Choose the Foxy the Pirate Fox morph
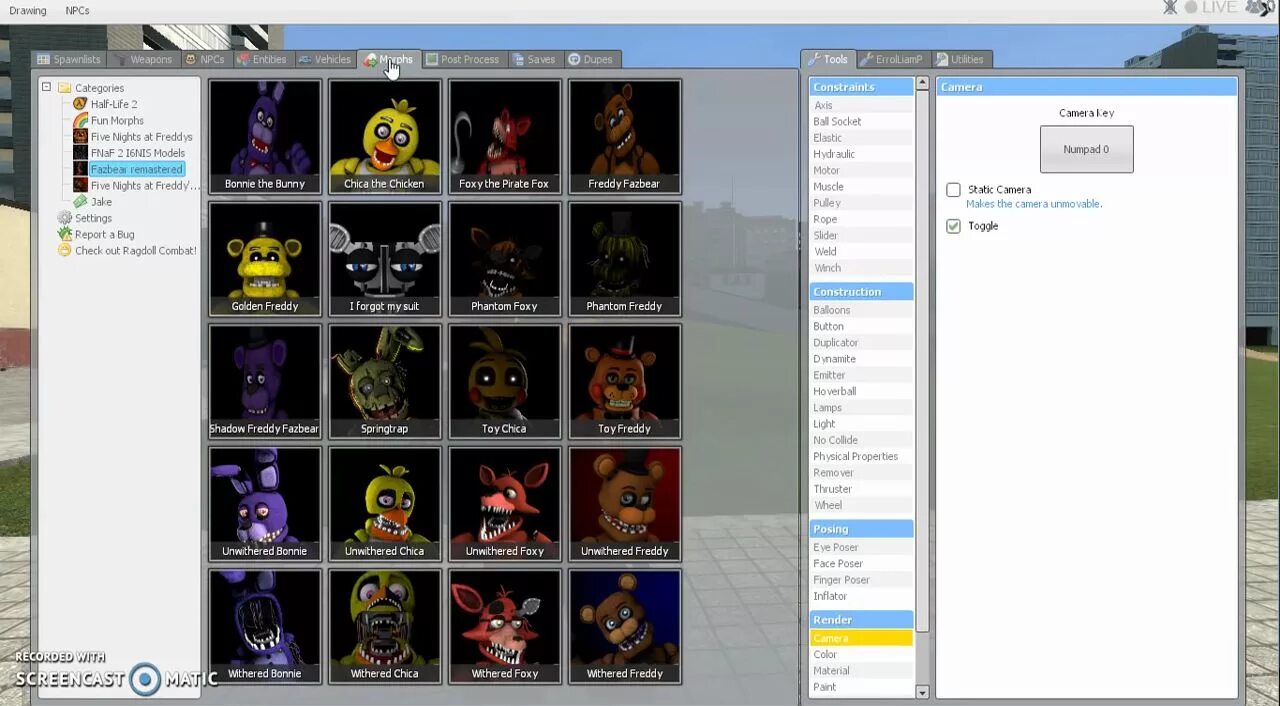 point(505,136)
